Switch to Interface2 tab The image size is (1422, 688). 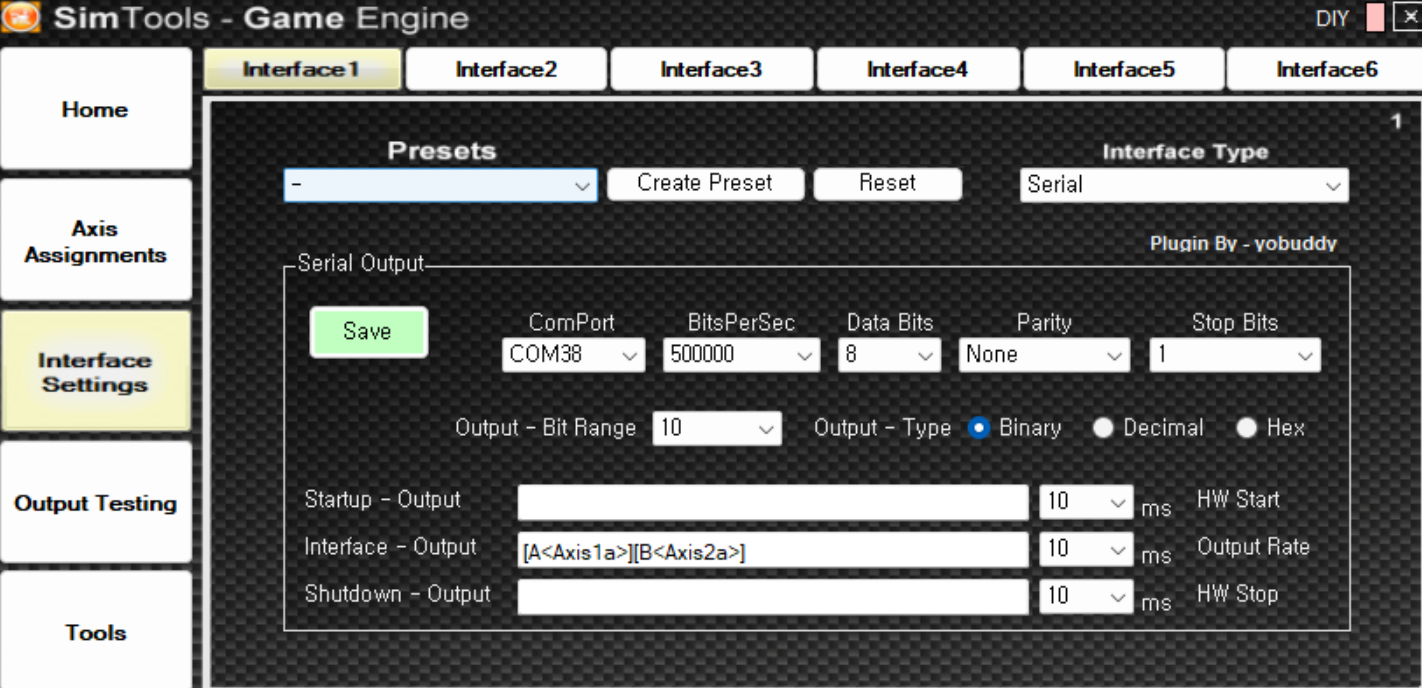point(506,69)
